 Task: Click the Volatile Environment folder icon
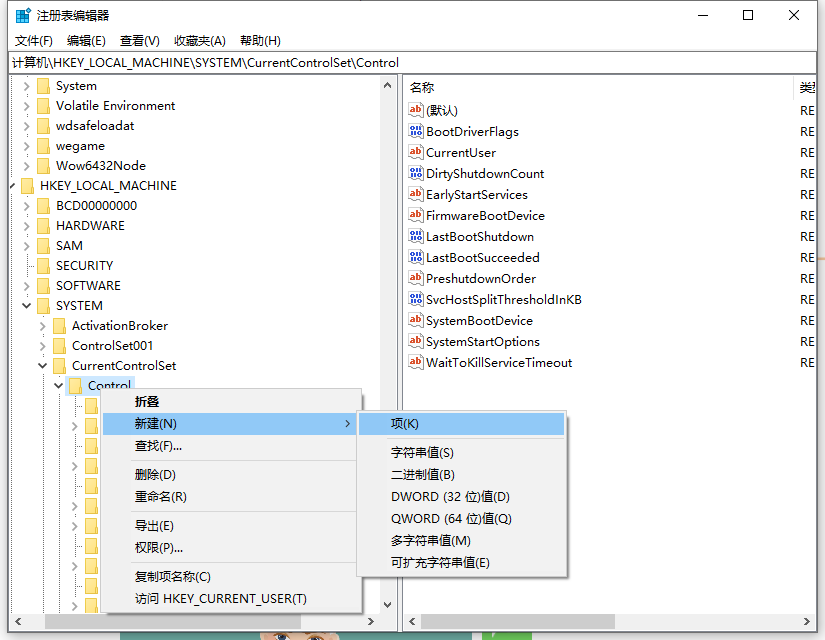point(44,106)
